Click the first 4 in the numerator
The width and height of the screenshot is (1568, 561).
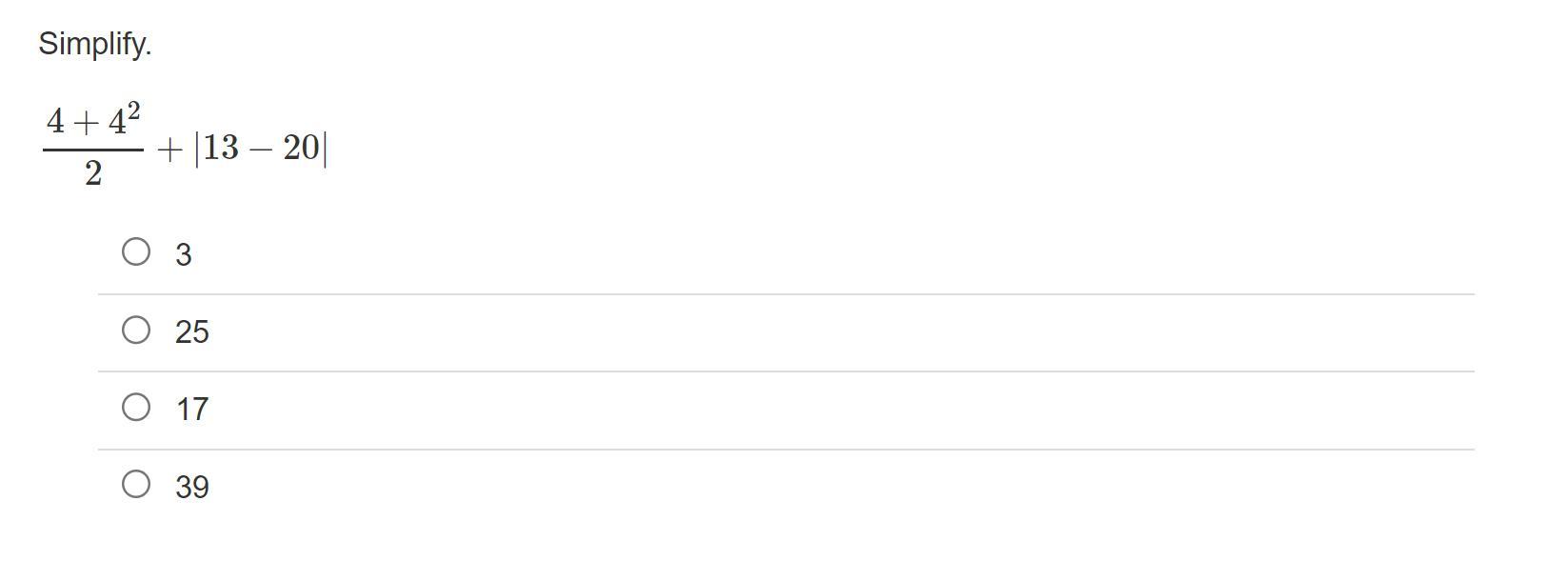56,121
